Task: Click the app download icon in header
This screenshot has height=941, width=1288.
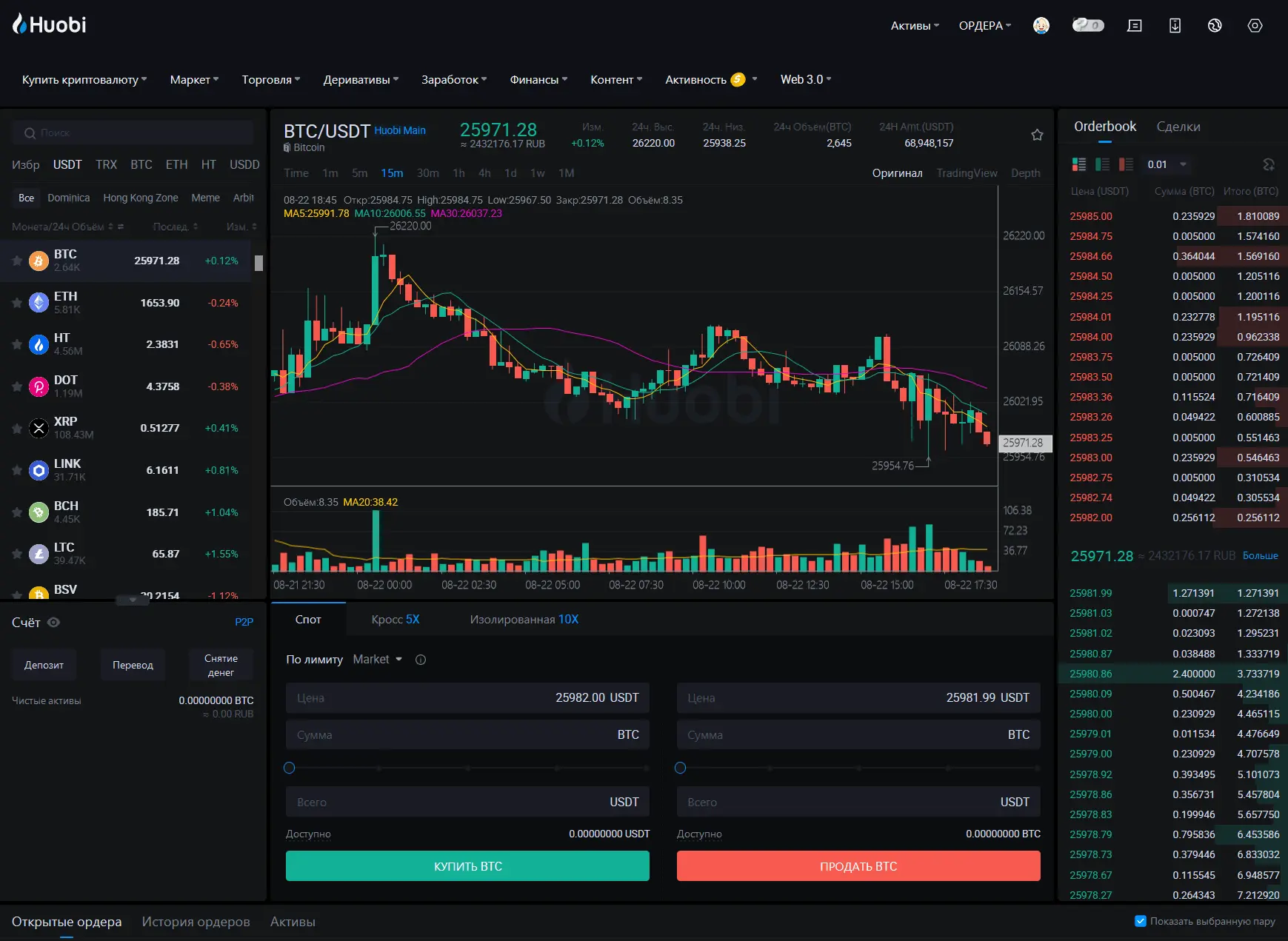Action: [x=1175, y=26]
